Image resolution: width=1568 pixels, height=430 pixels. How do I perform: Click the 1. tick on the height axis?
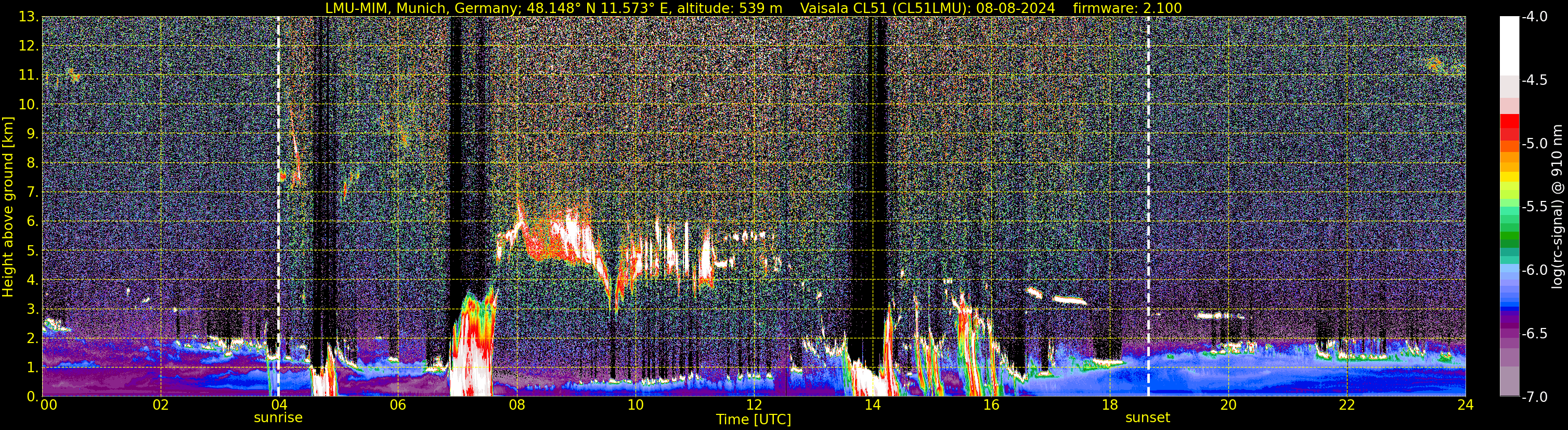click(32, 368)
